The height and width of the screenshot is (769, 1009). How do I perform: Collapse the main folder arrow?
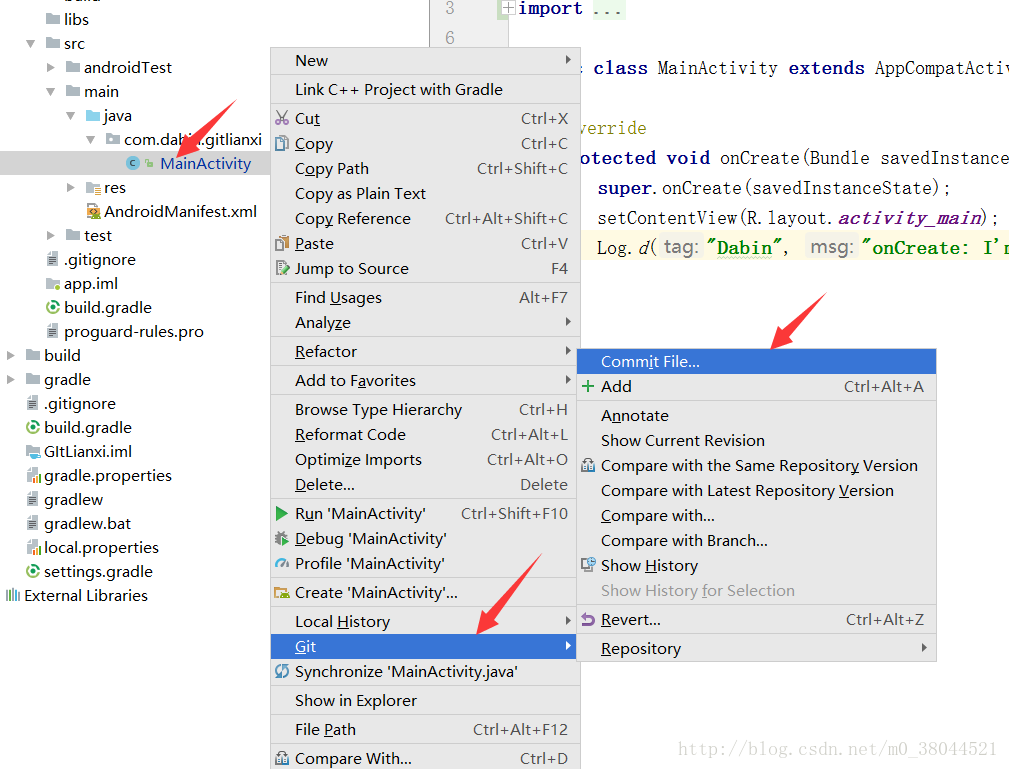click(51, 91)
